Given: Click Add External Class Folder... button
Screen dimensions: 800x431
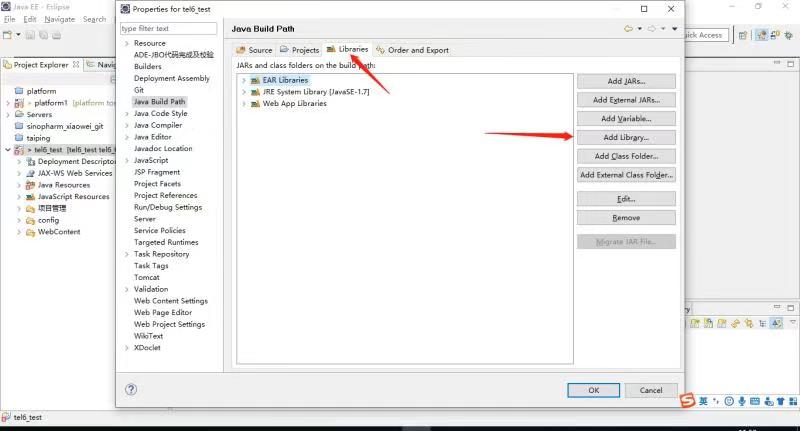Looking at the screenshot, I should (626, 175).
